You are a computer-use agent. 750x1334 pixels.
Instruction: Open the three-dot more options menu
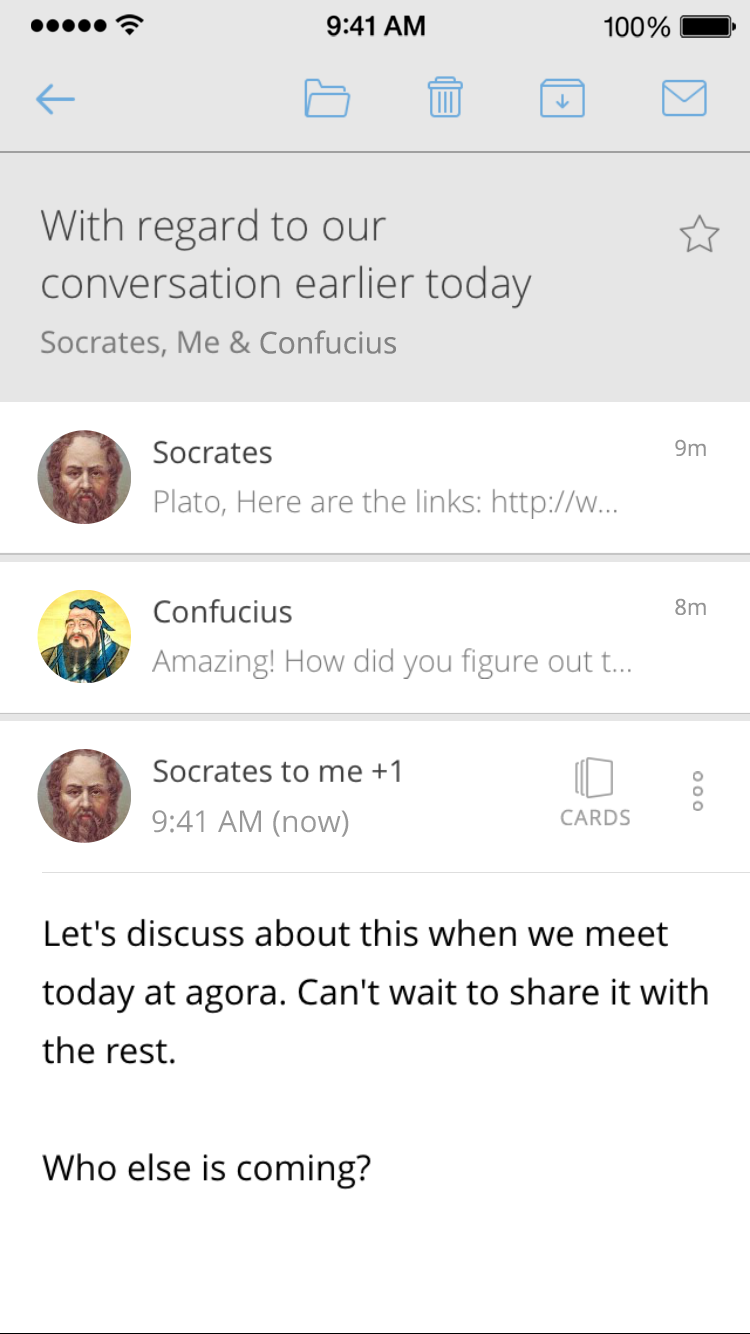698,791
